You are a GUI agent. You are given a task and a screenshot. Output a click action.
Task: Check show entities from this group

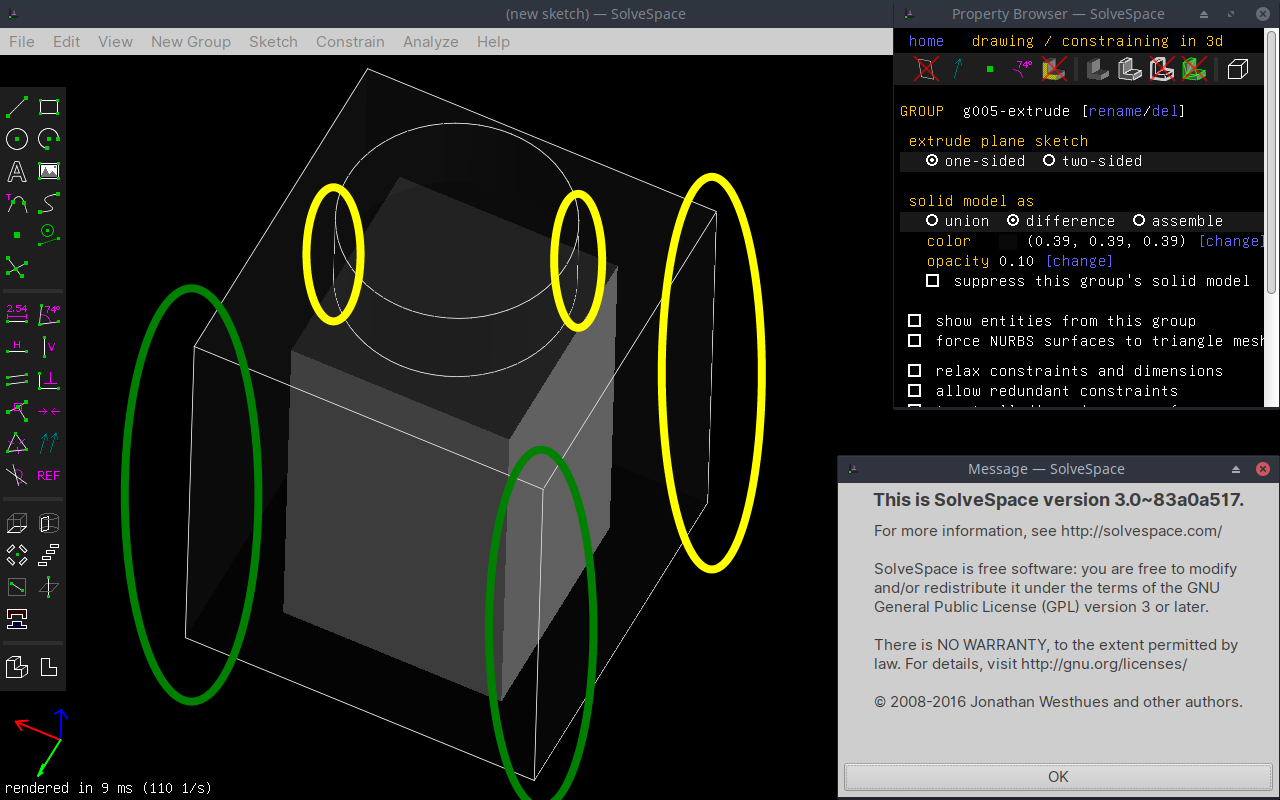pyautogui.click(x=914, y=321)
